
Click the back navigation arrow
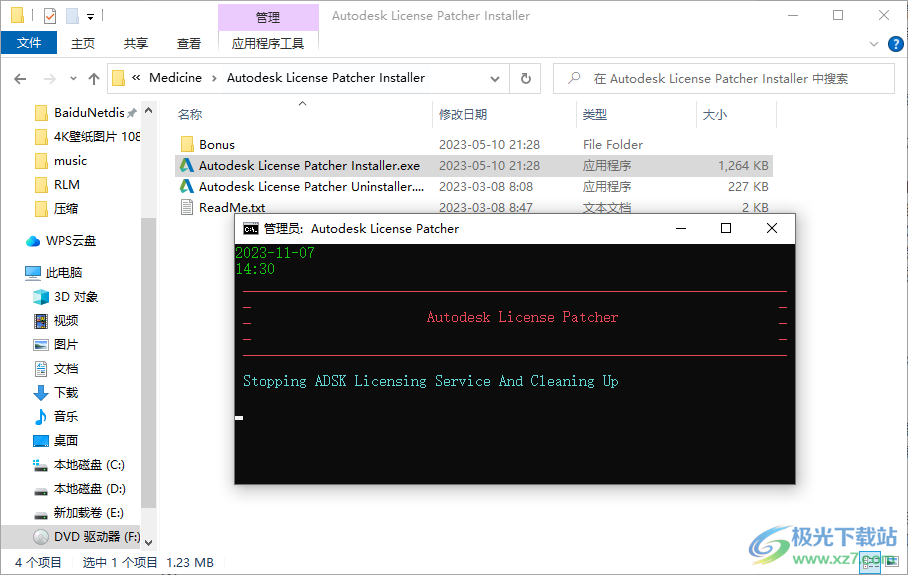point(20,79)
